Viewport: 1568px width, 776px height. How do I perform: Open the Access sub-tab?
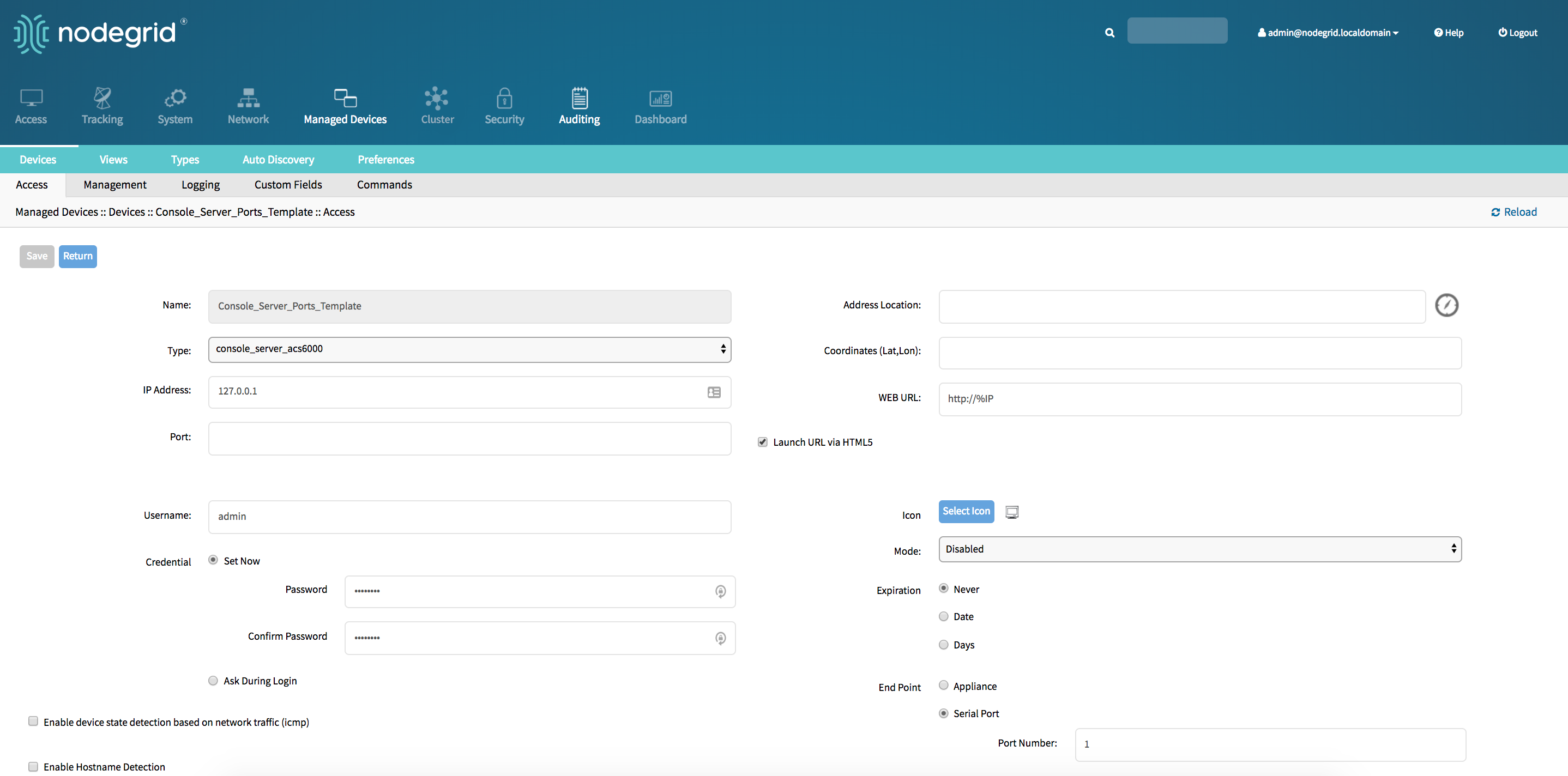pyautogui.click(x=32, y=185)
